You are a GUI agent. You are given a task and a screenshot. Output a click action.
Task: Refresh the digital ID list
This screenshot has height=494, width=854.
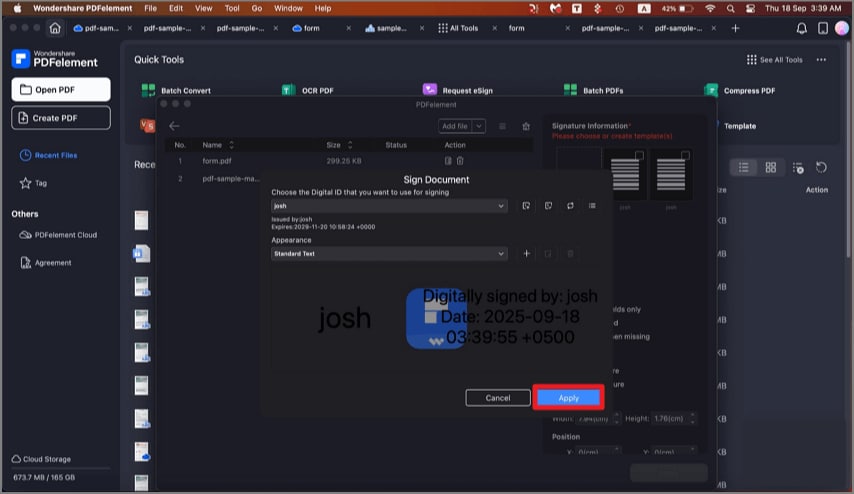point(570,206)
